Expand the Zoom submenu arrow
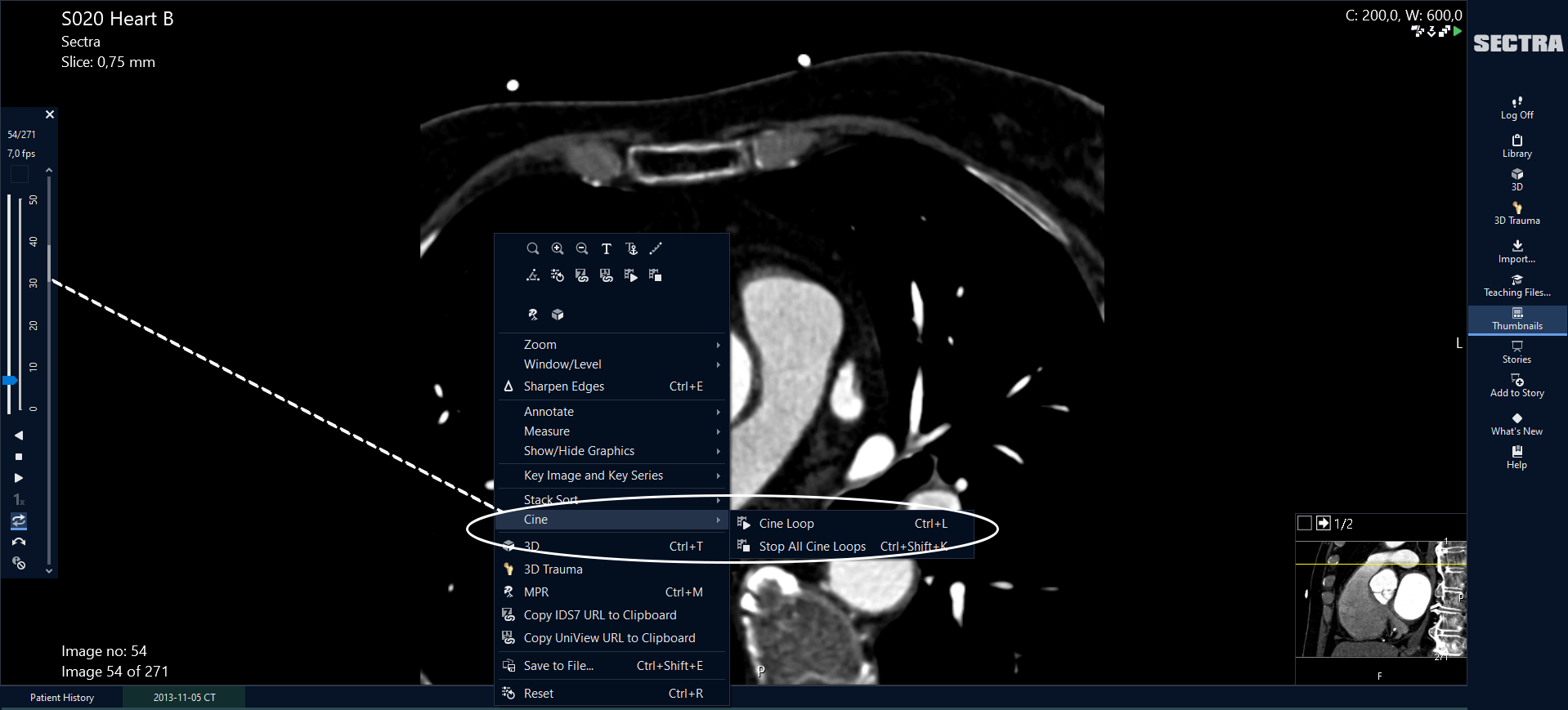1568x710 pixels. (719, 345)
